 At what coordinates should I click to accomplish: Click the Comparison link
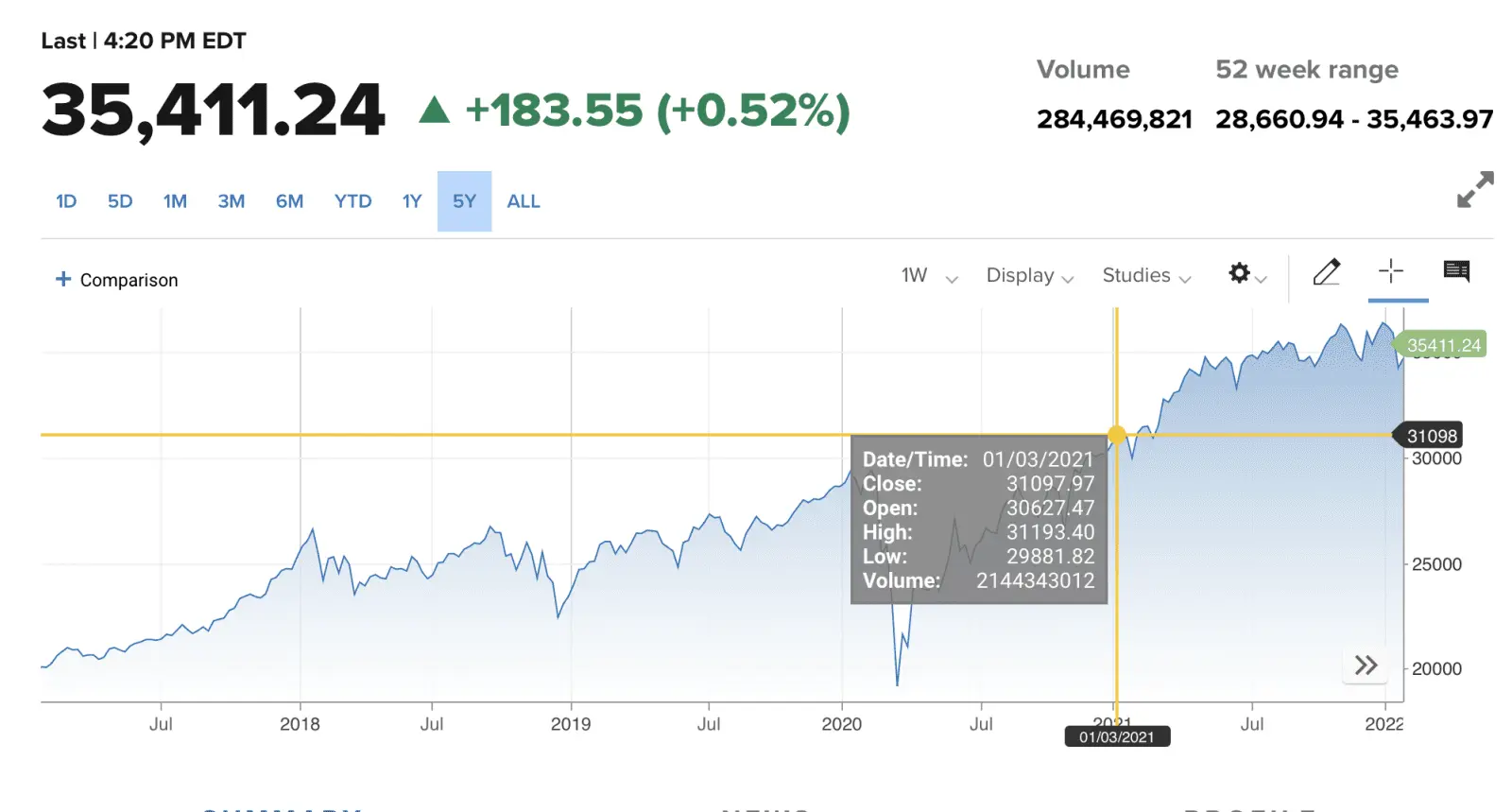129,279
